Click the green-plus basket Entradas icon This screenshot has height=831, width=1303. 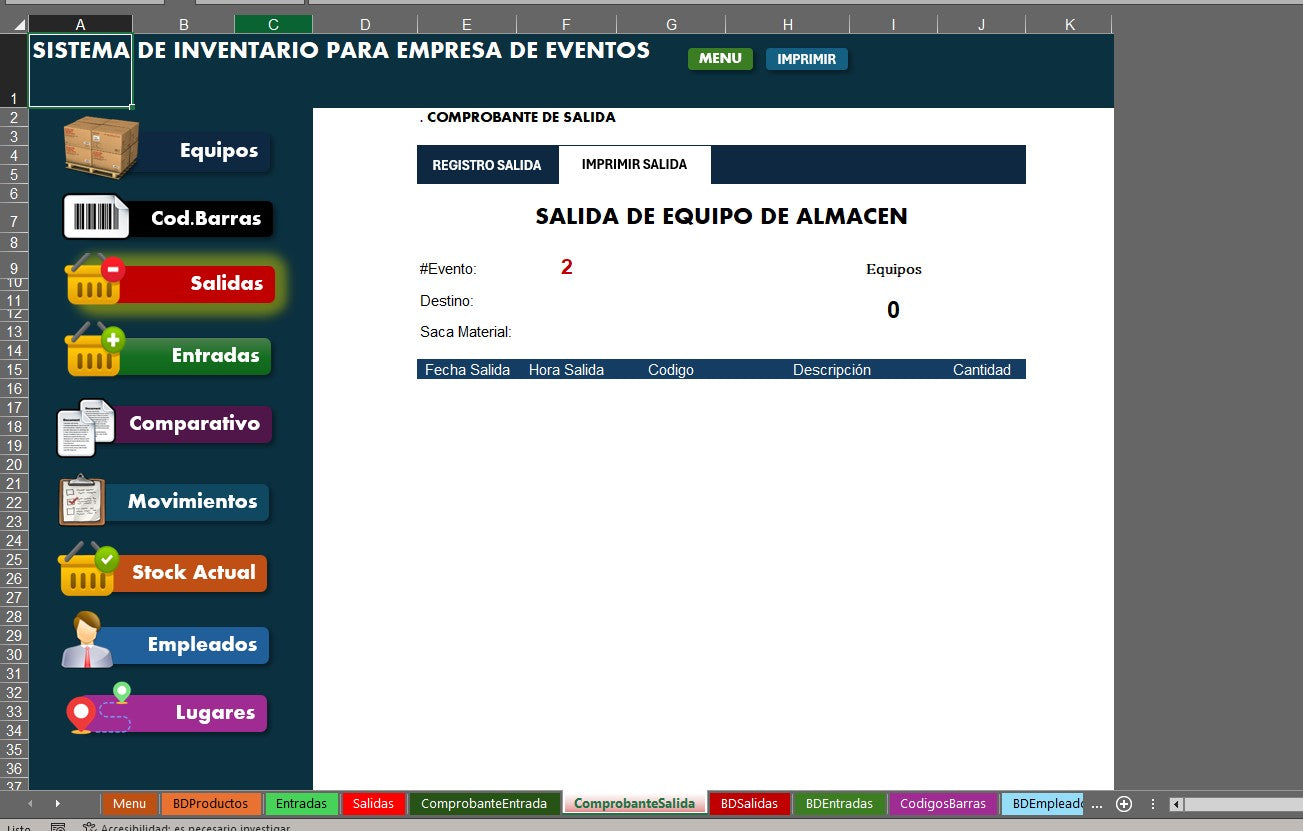point(95,350)
